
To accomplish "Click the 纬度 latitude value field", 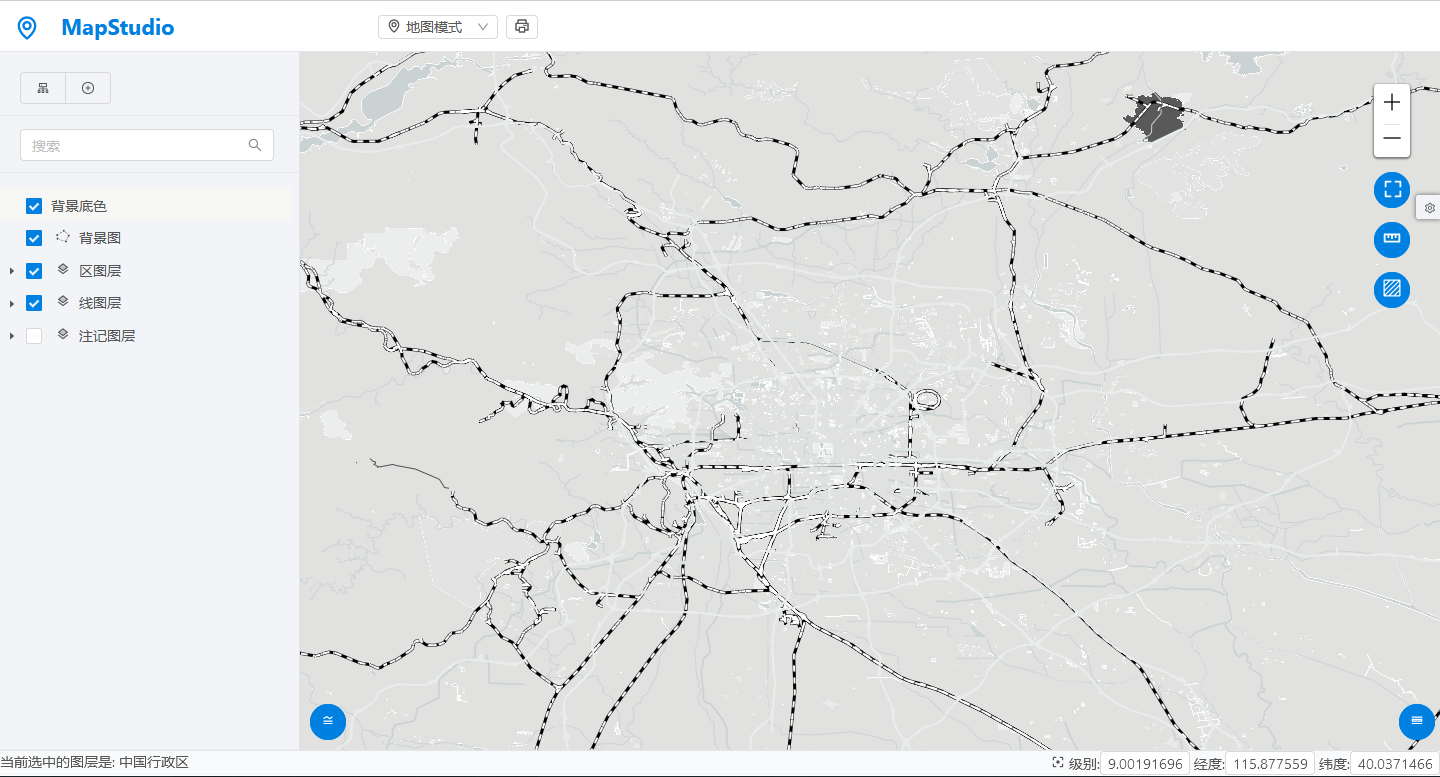I will pos(1395,764).
